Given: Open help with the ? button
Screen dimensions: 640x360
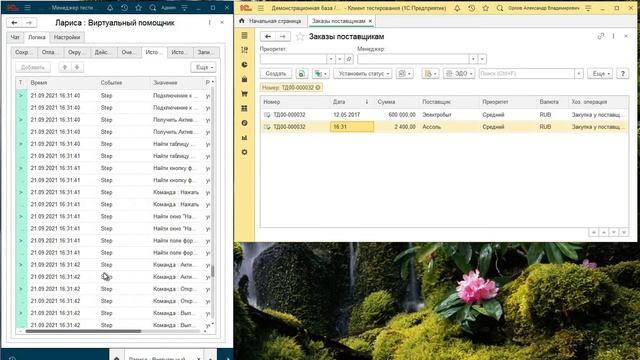Looking at the screenshot, I should (x=622, y=73).
